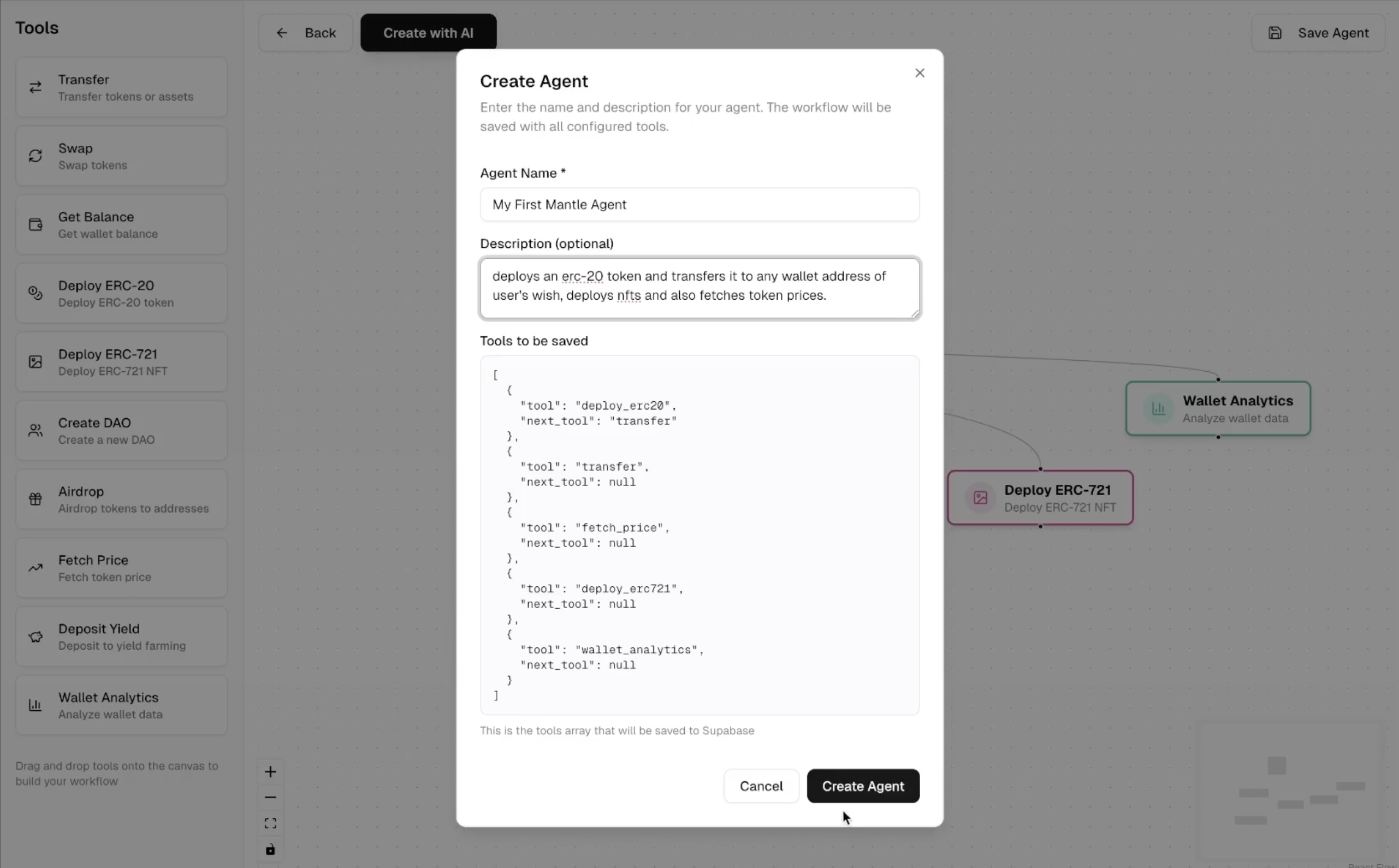Select the Deploy ERC-721 canvas node

click(x=1040, y=498)
